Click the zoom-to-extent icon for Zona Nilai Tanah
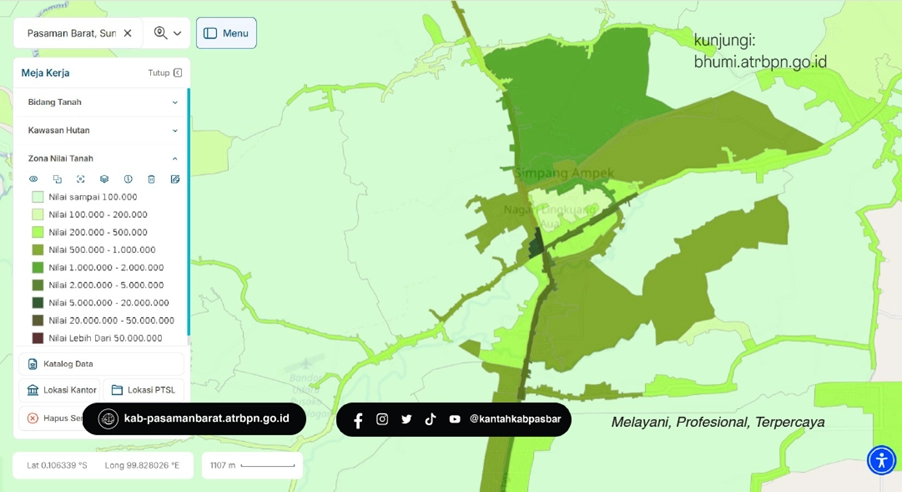Screen dimensions: 902x492 (x=81, y=179)
